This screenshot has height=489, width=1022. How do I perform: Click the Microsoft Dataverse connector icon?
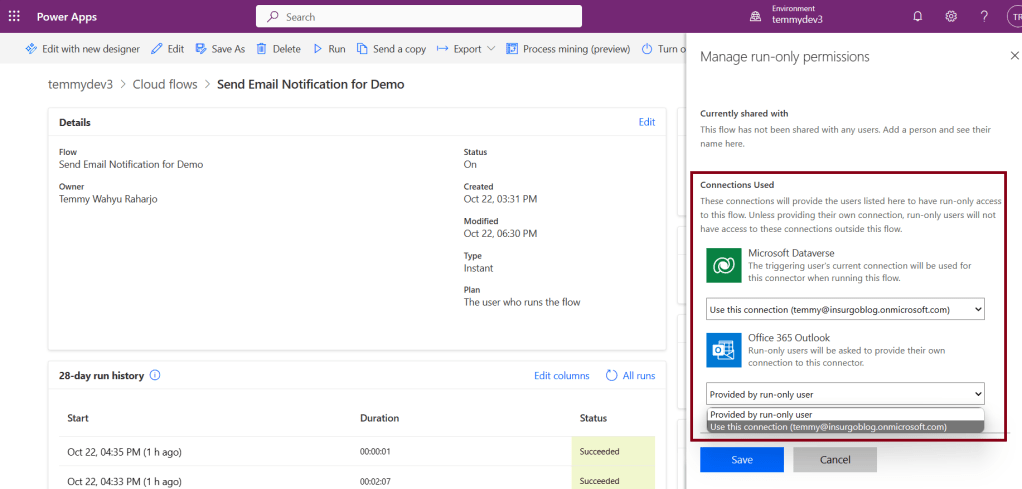[x=724, y=265]
